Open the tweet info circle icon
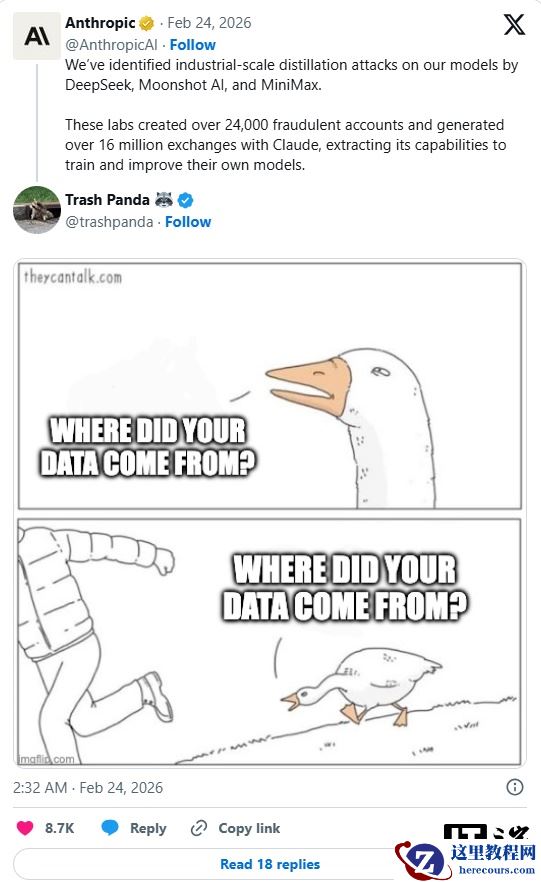 (515, 787)
